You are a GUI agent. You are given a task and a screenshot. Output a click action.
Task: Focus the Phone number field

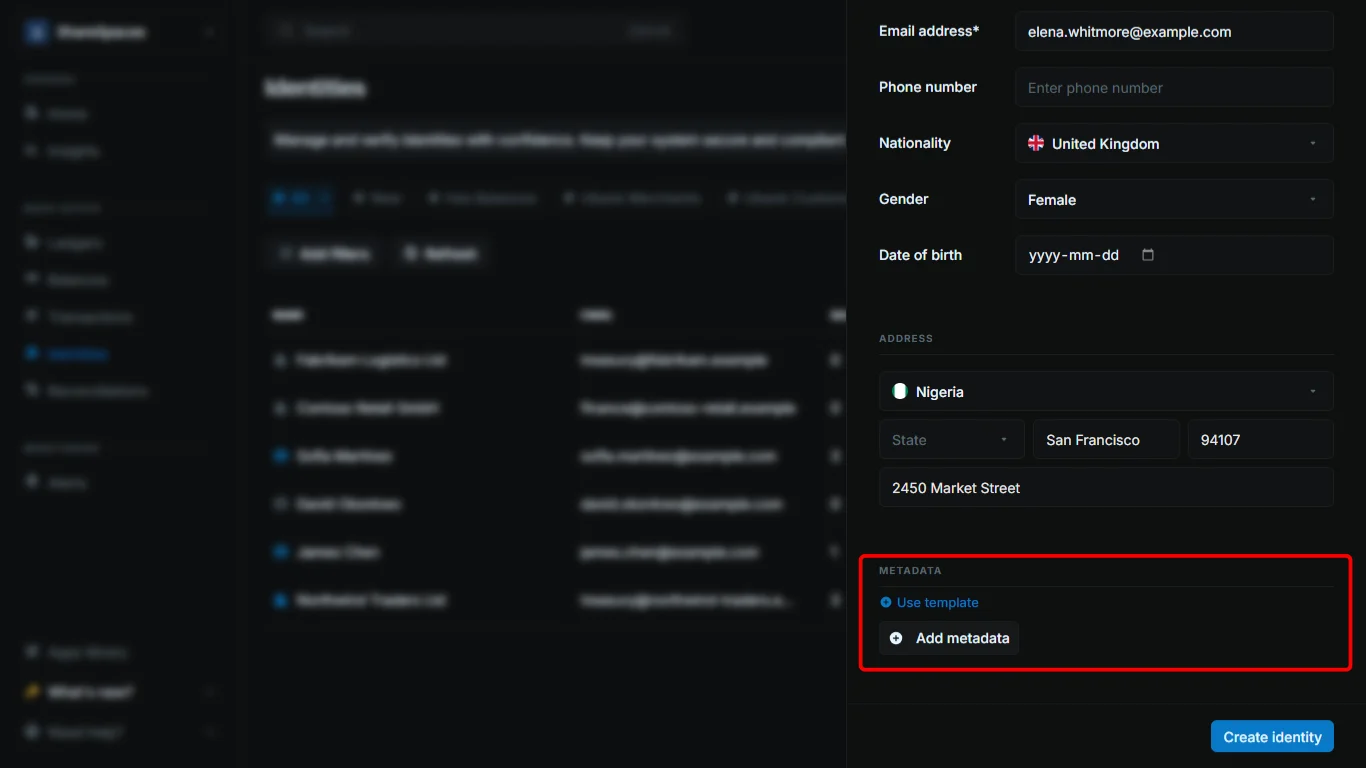point(1174,87)
